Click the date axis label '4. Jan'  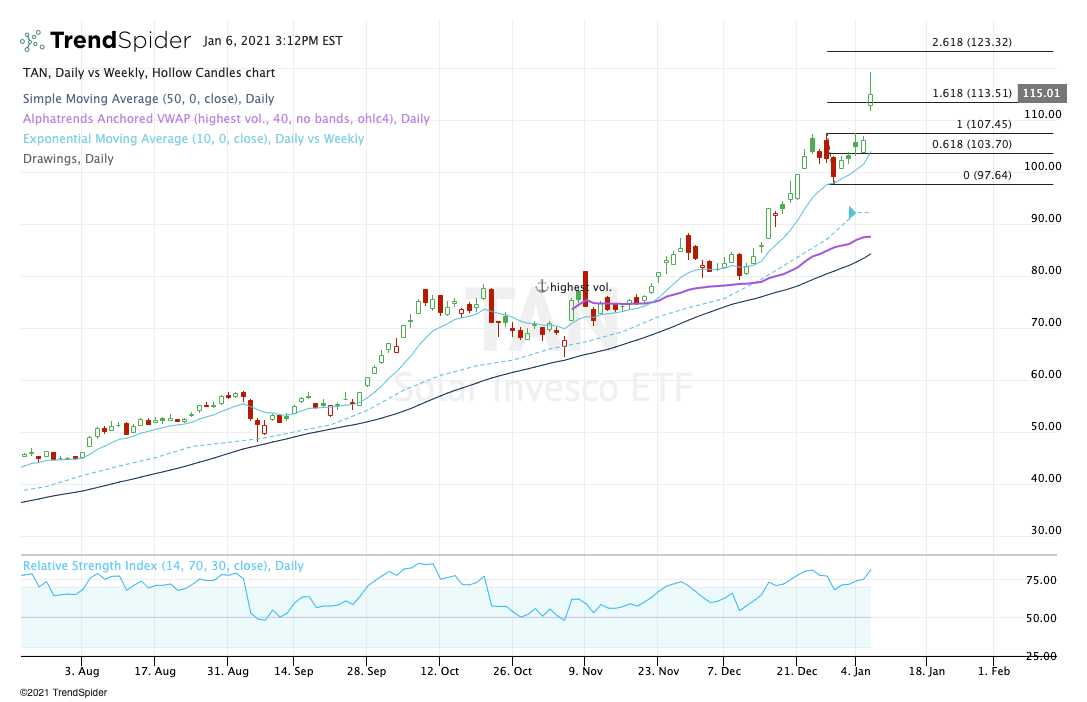pyautogui.click(x=855, y=671)
